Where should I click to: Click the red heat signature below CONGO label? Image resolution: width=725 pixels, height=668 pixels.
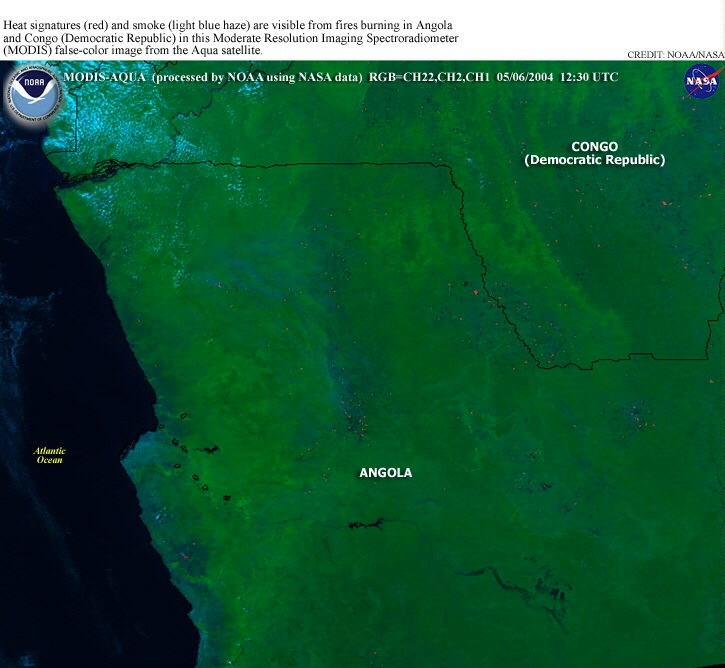665,203
